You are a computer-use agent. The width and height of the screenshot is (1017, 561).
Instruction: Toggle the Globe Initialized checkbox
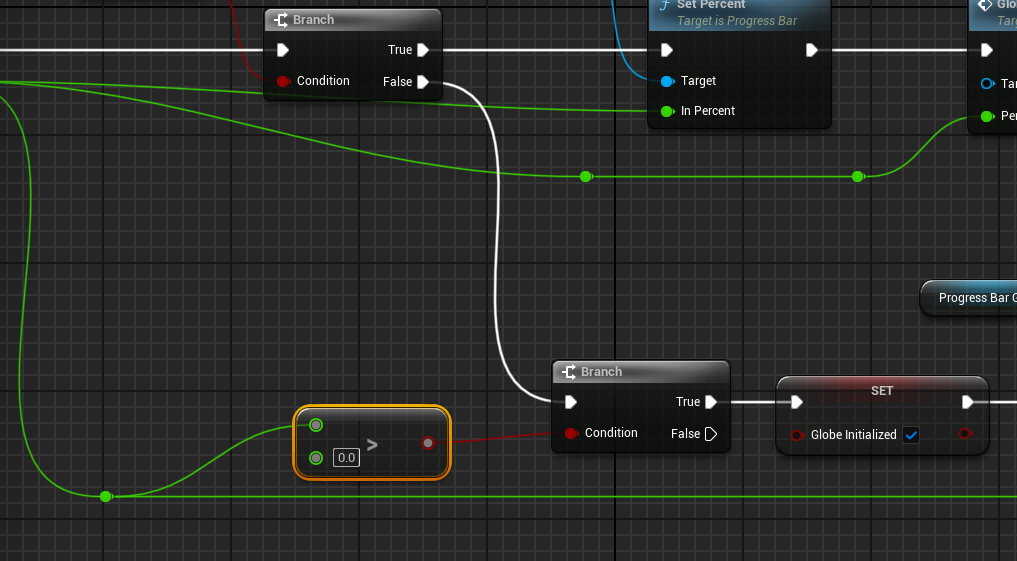click(911, 435)
